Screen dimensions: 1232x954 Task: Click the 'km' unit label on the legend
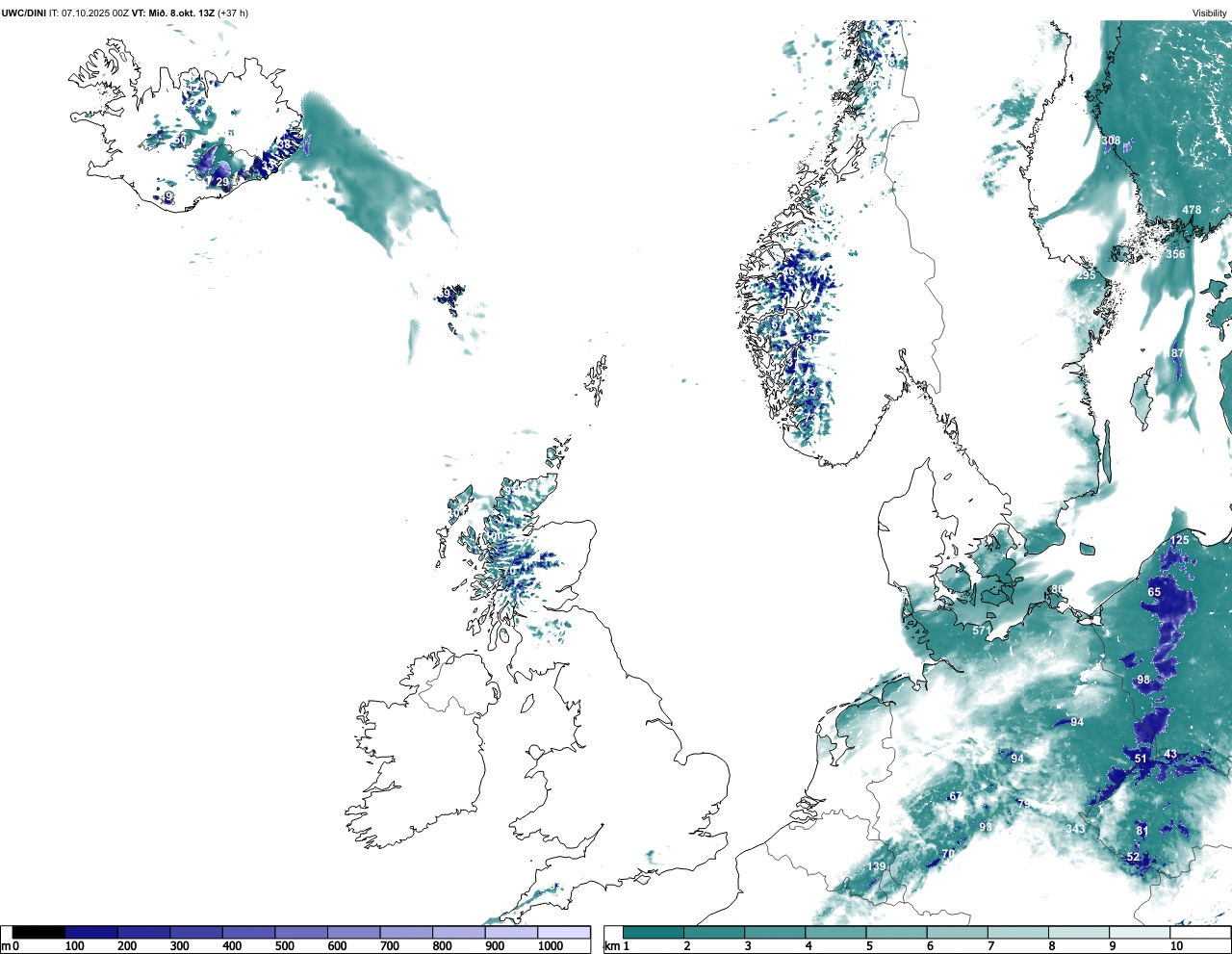click(x=611, y=947)
